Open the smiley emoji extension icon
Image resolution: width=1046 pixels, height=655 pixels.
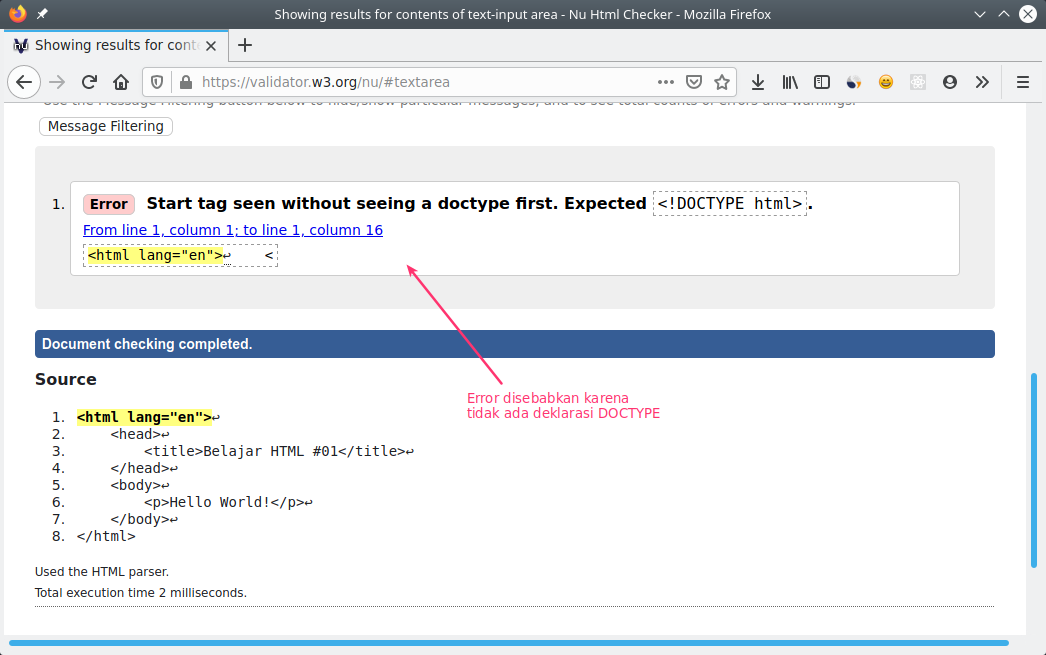(x=886, y=82)
